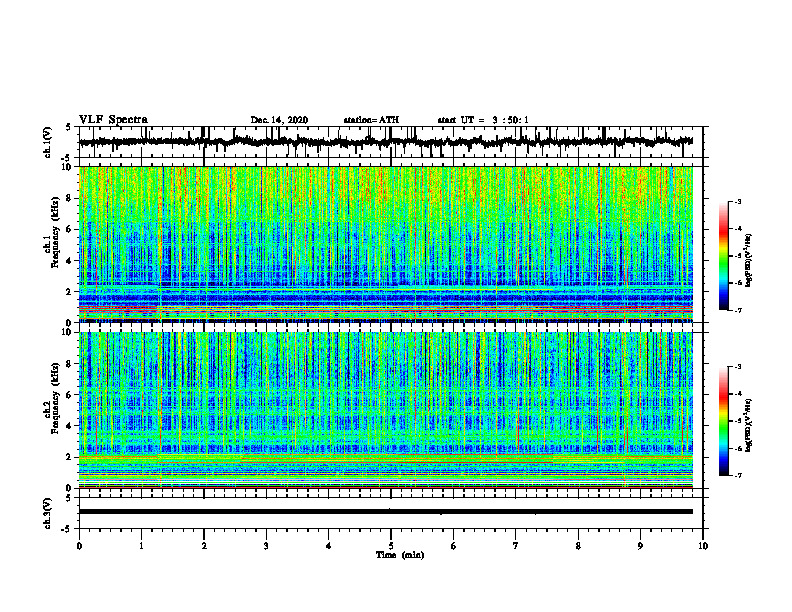Screen dimensions: 792x612
Task: Click the "8" minute time tick label
Action: pos(578,546)
